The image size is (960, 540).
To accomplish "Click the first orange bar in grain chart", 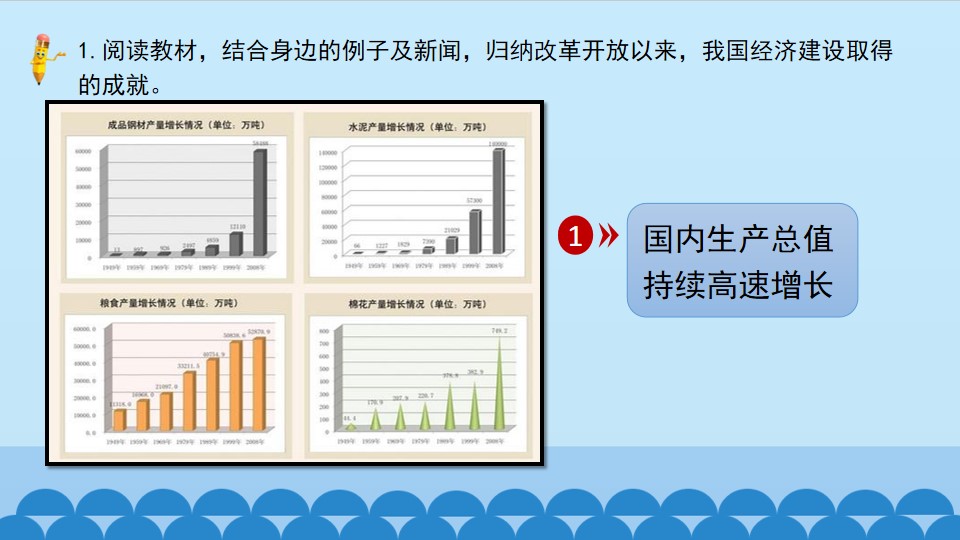I will click(119, 420).
